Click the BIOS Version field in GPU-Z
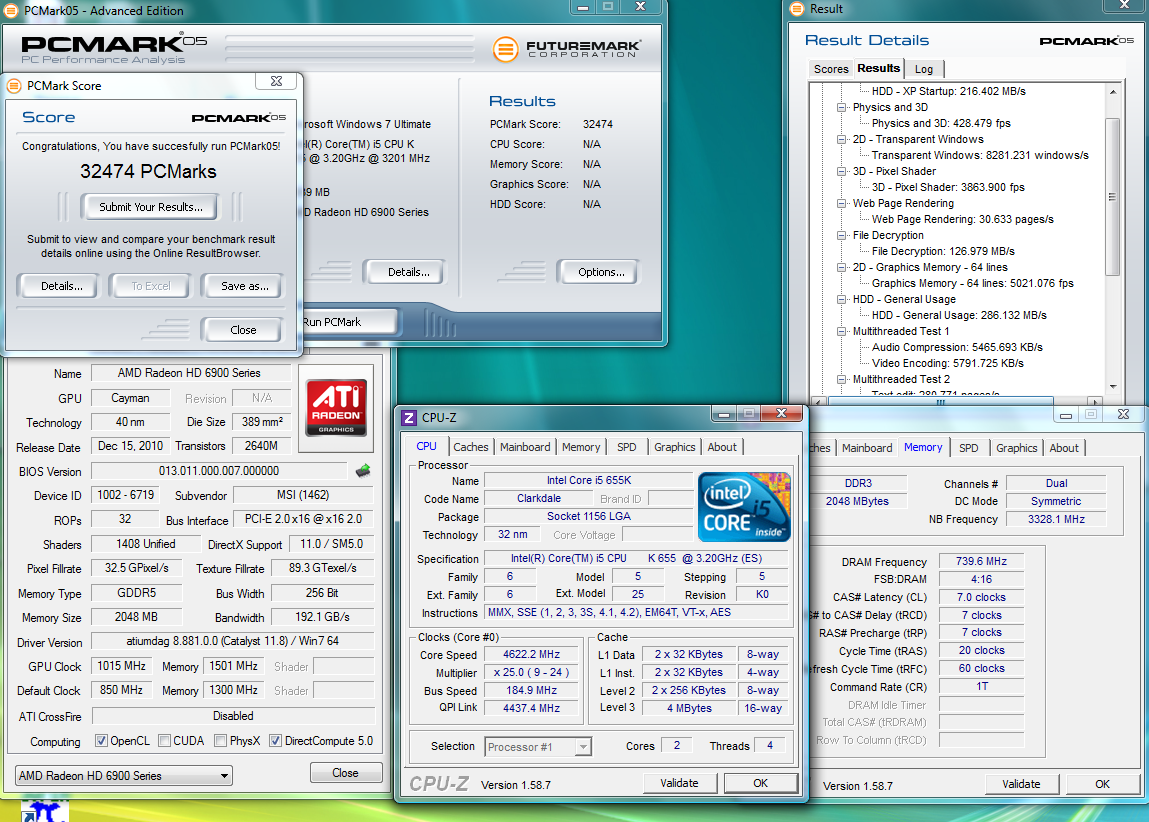 218,471
